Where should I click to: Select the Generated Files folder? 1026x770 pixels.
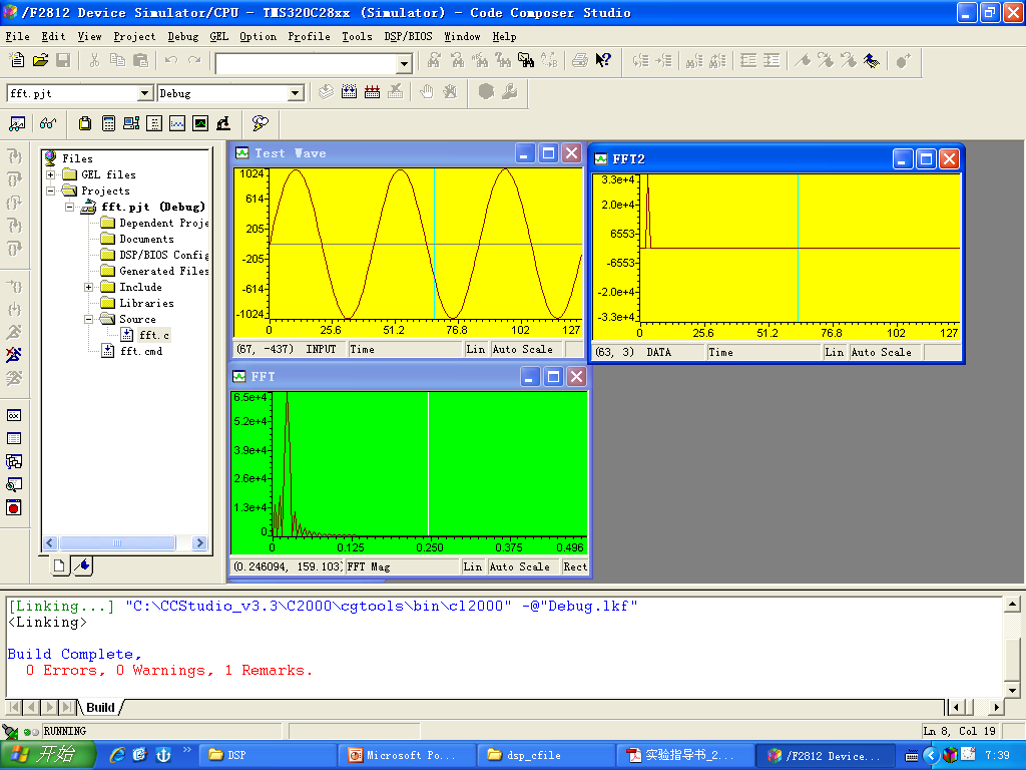(164, 271)
